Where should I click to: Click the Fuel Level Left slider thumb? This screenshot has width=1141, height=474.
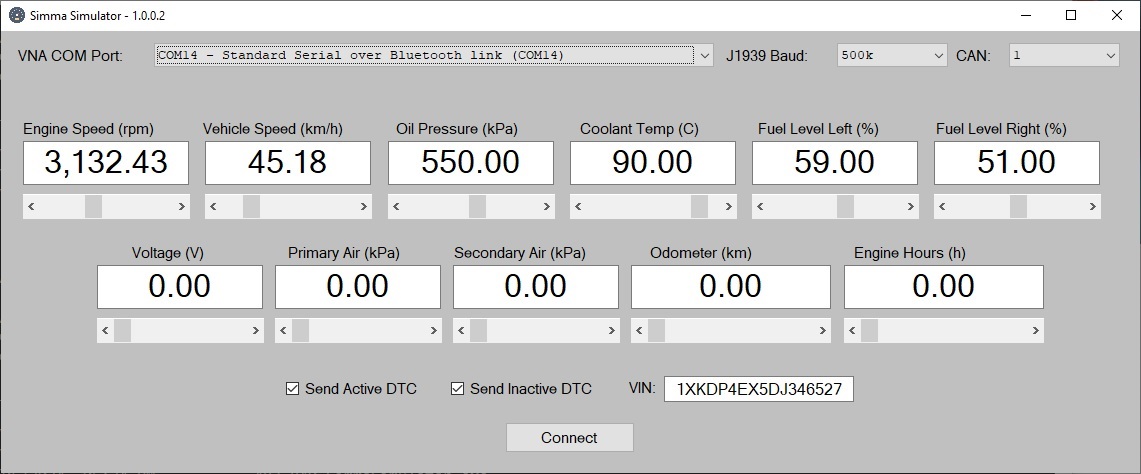click(x=845, y=207)
